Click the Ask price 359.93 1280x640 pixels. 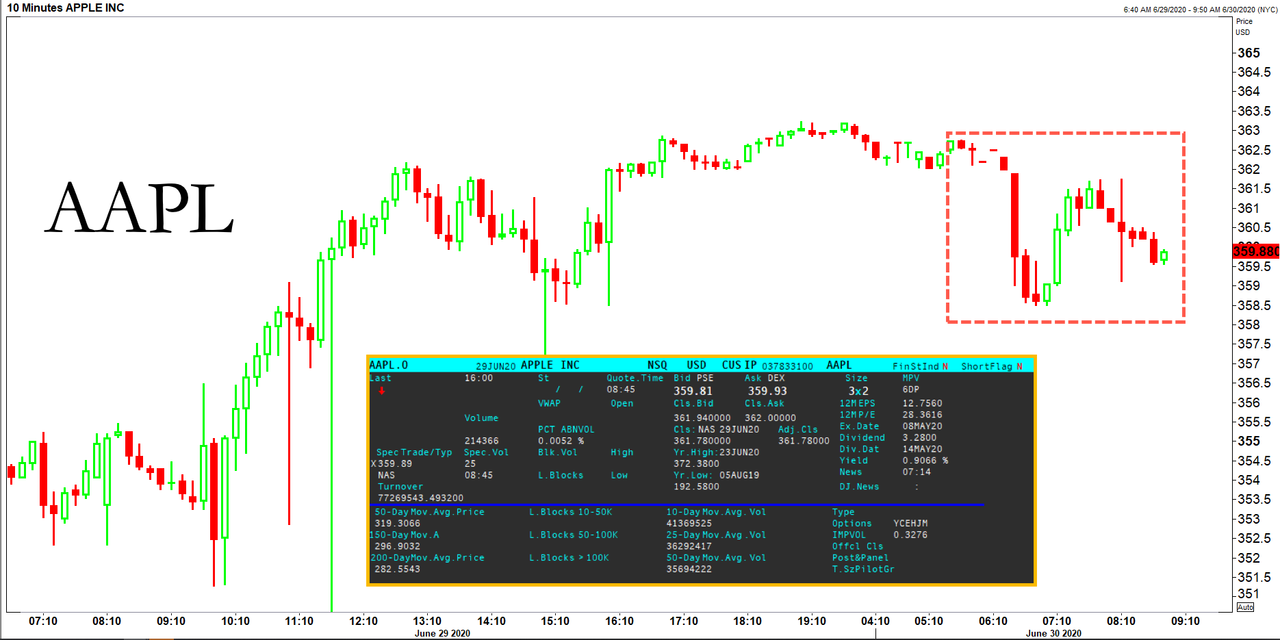pos(766,391)
